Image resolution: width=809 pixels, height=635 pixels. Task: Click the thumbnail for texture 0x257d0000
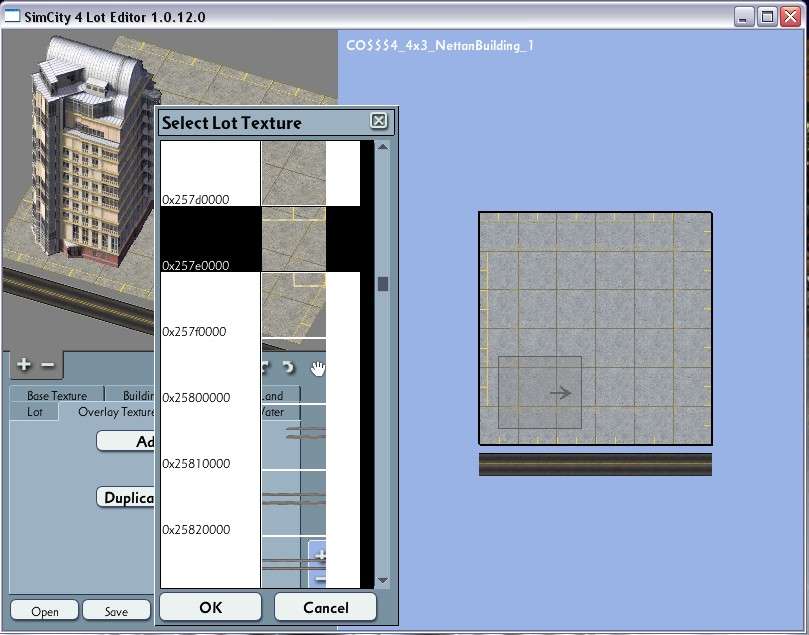point(294,173)
